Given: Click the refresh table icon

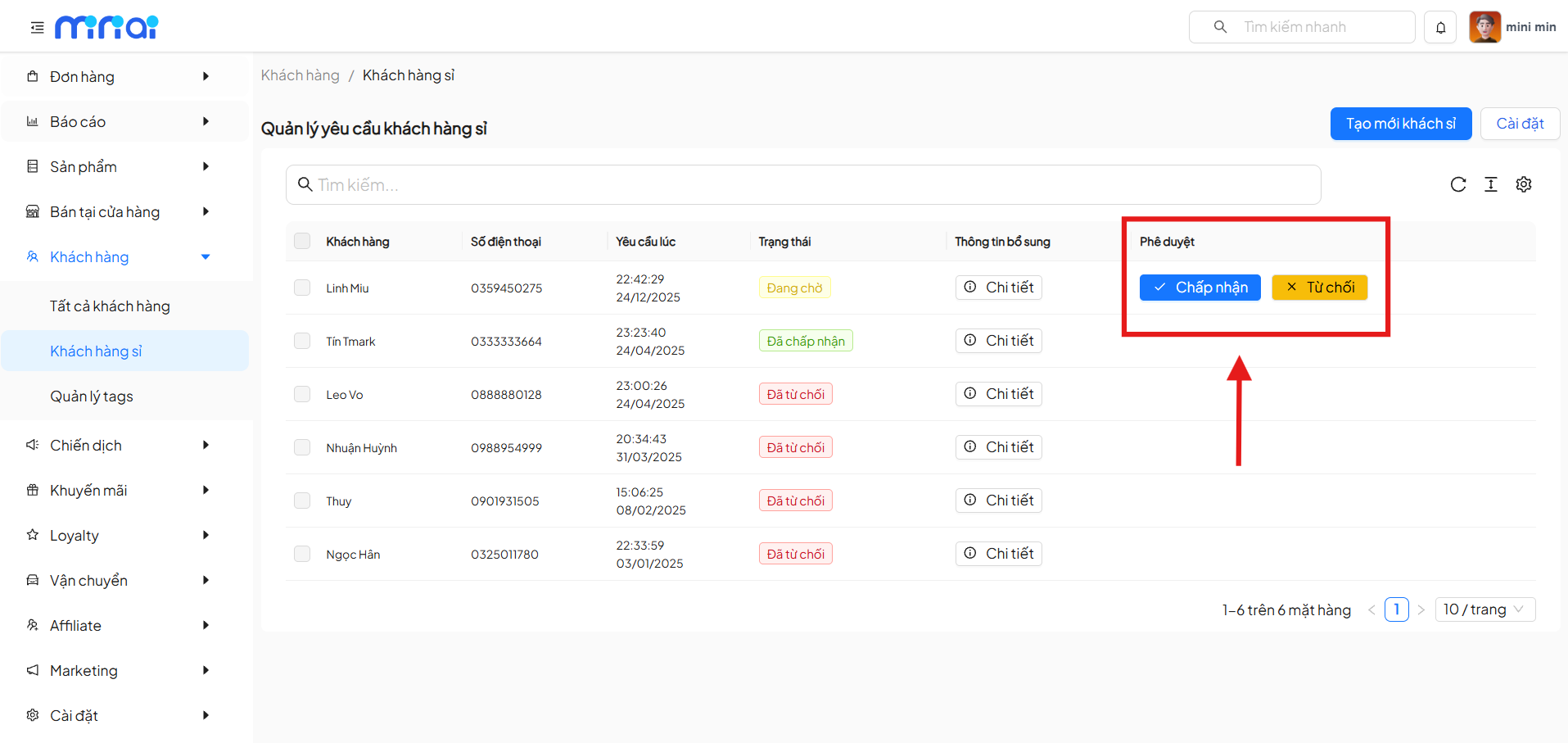Looking at the screenshot, I should click(1458, 184).
